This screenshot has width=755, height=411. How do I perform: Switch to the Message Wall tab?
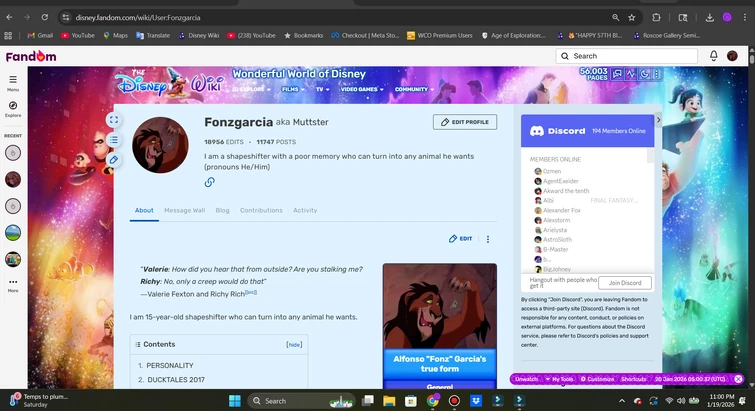coord(184,210)
